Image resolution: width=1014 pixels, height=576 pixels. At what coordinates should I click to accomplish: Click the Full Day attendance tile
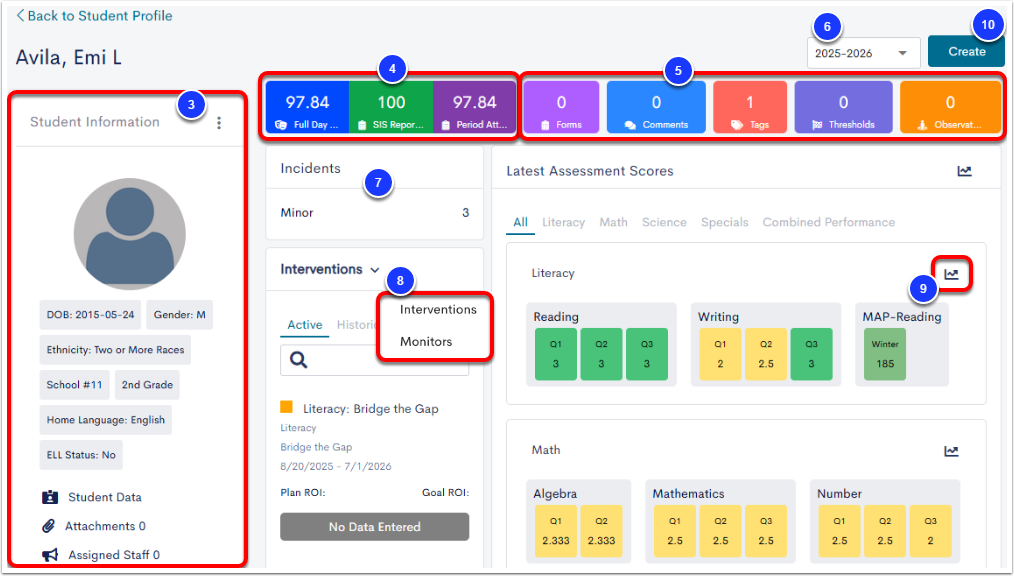[307, 107]
